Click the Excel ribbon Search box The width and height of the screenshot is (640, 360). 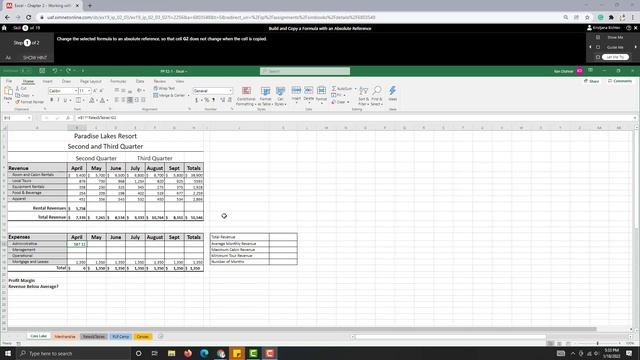[305, 71]
